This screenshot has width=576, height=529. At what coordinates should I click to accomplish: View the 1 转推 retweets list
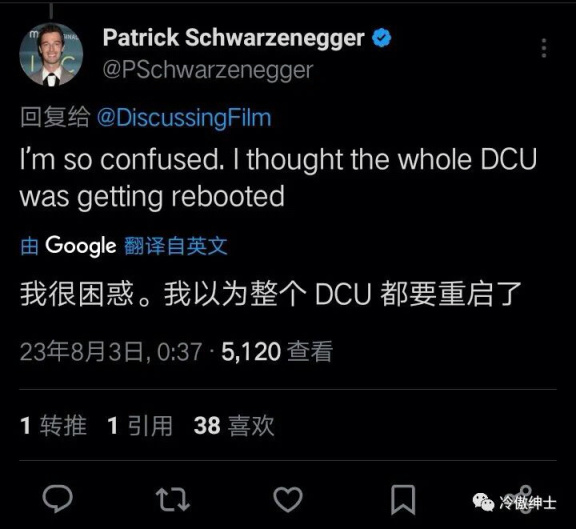coord(54,426)
